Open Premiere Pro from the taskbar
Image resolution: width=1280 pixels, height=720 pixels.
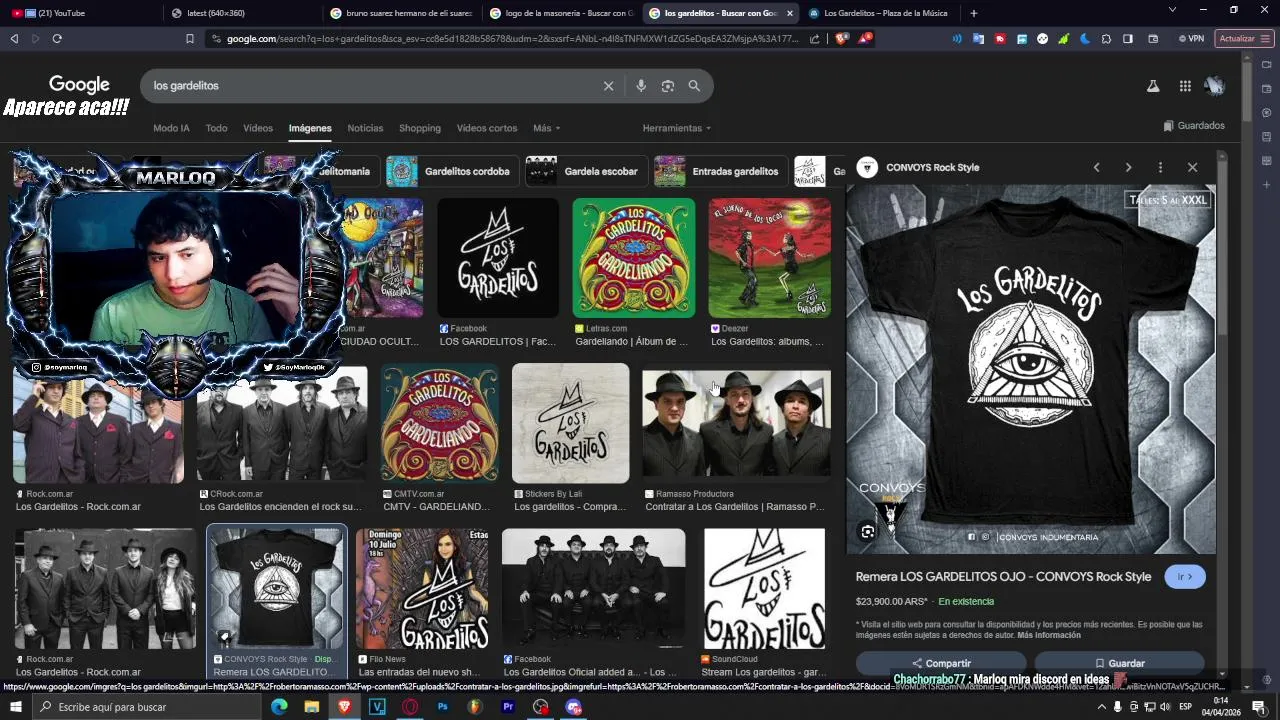coord(508,707)
